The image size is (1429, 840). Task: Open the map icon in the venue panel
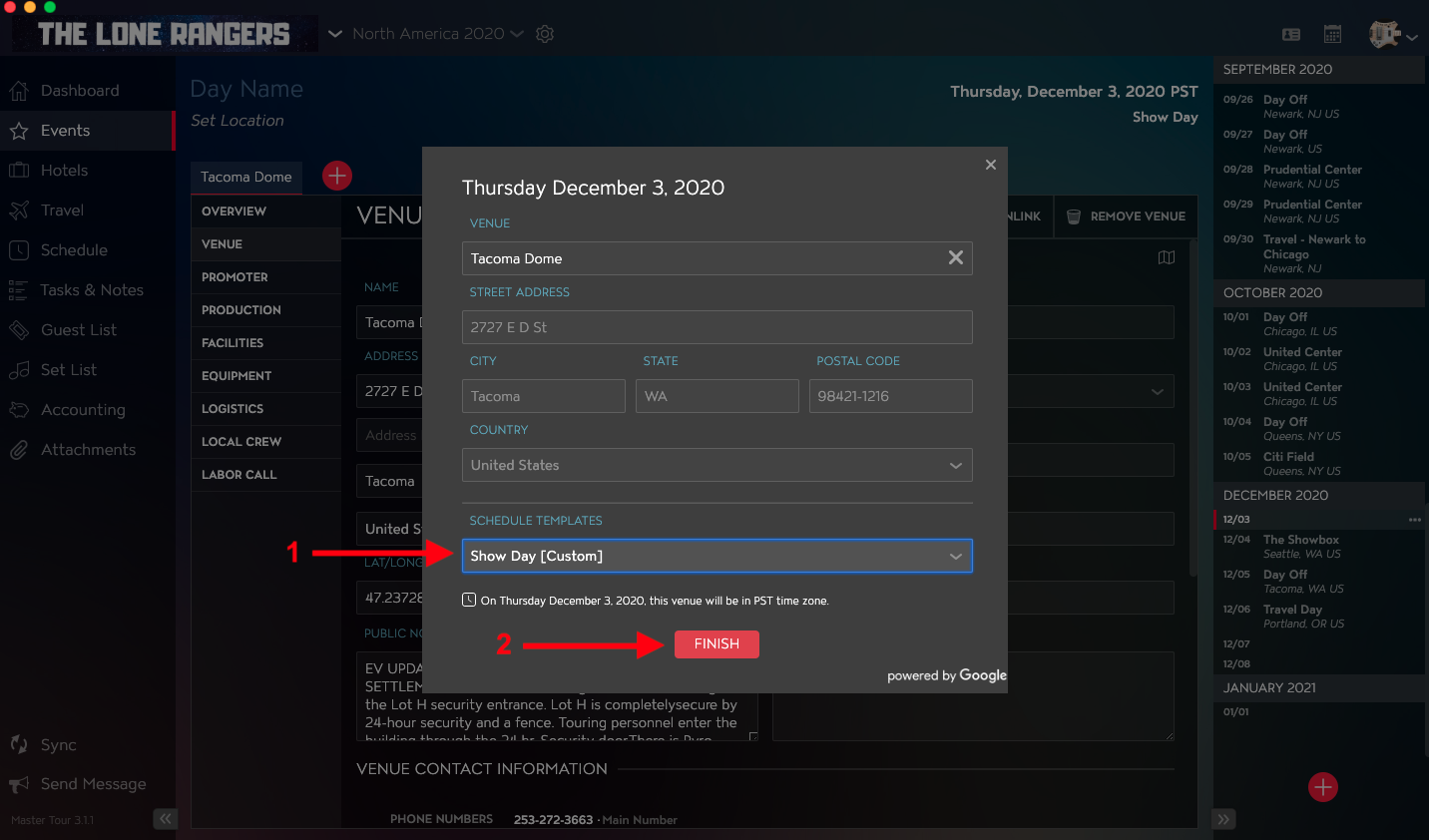pyautogui.click(x=1167, y=257)
